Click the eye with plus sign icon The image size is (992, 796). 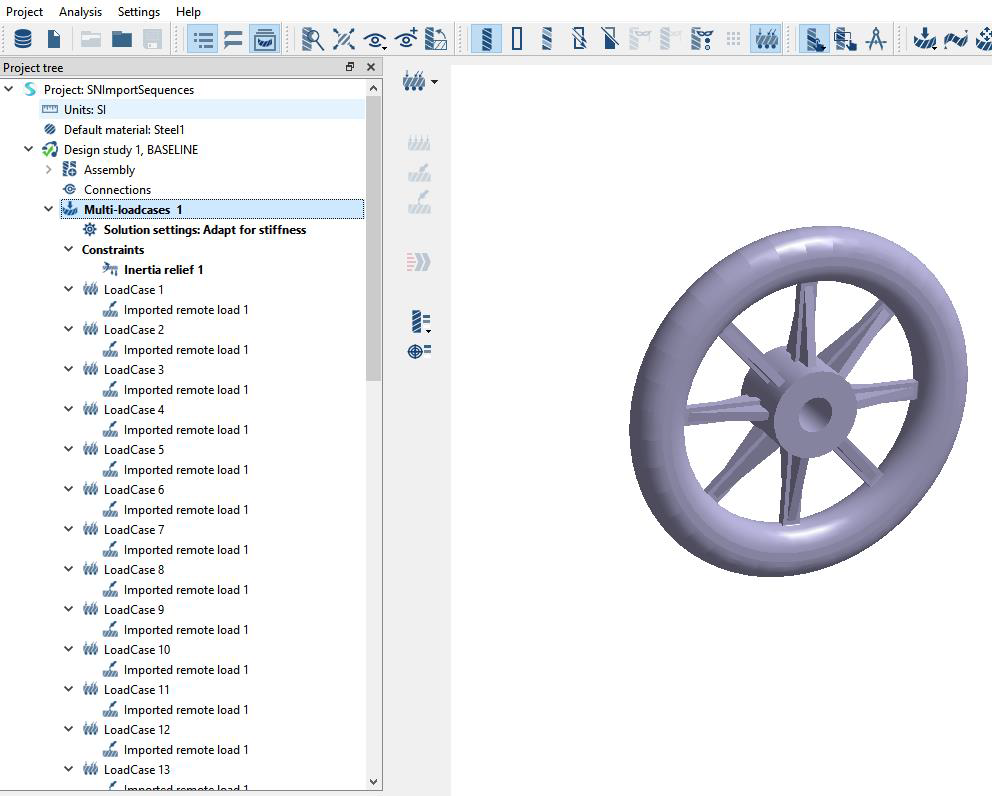point(406,39)
